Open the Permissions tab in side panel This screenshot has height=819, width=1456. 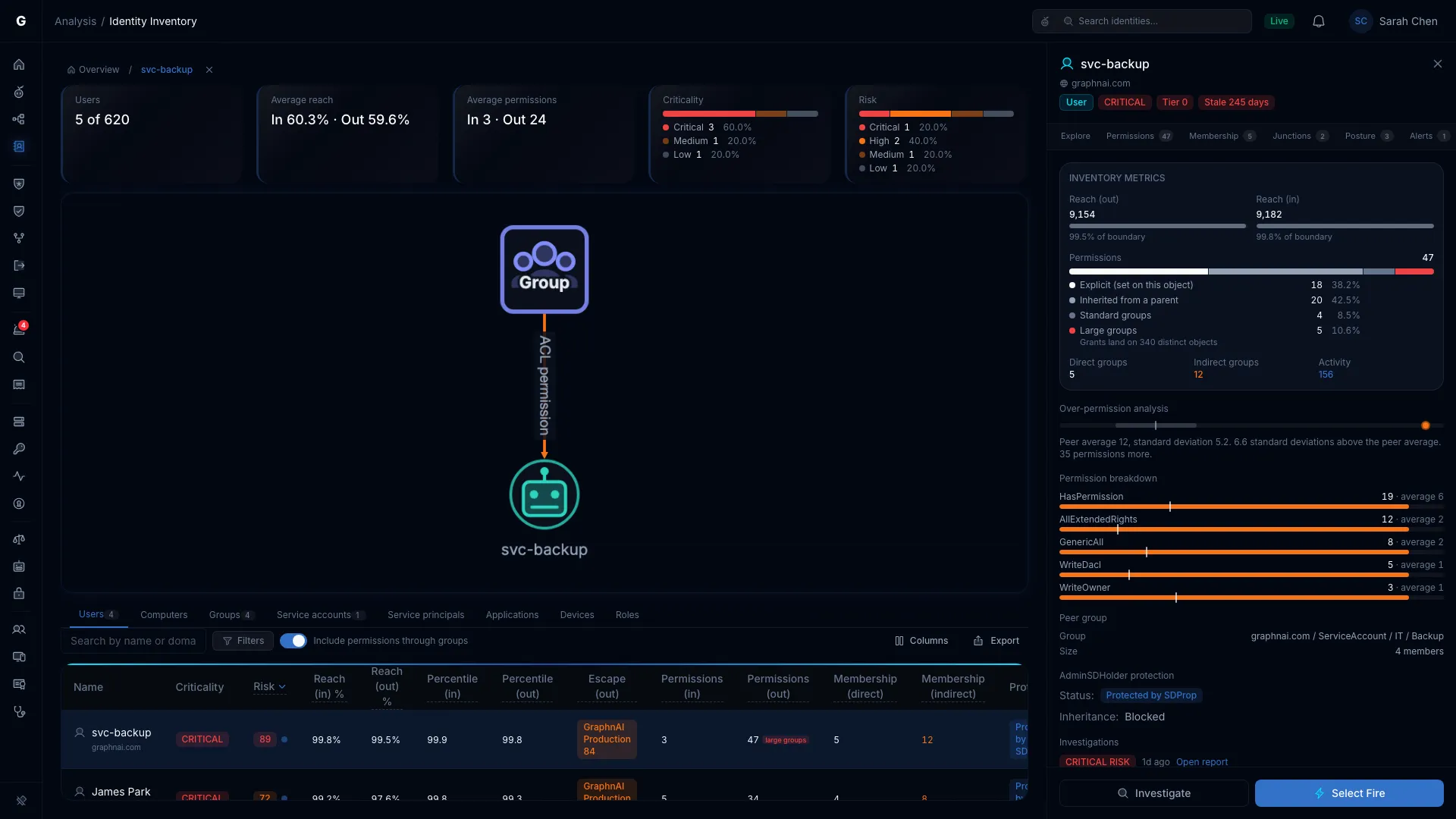point(1139,136)
